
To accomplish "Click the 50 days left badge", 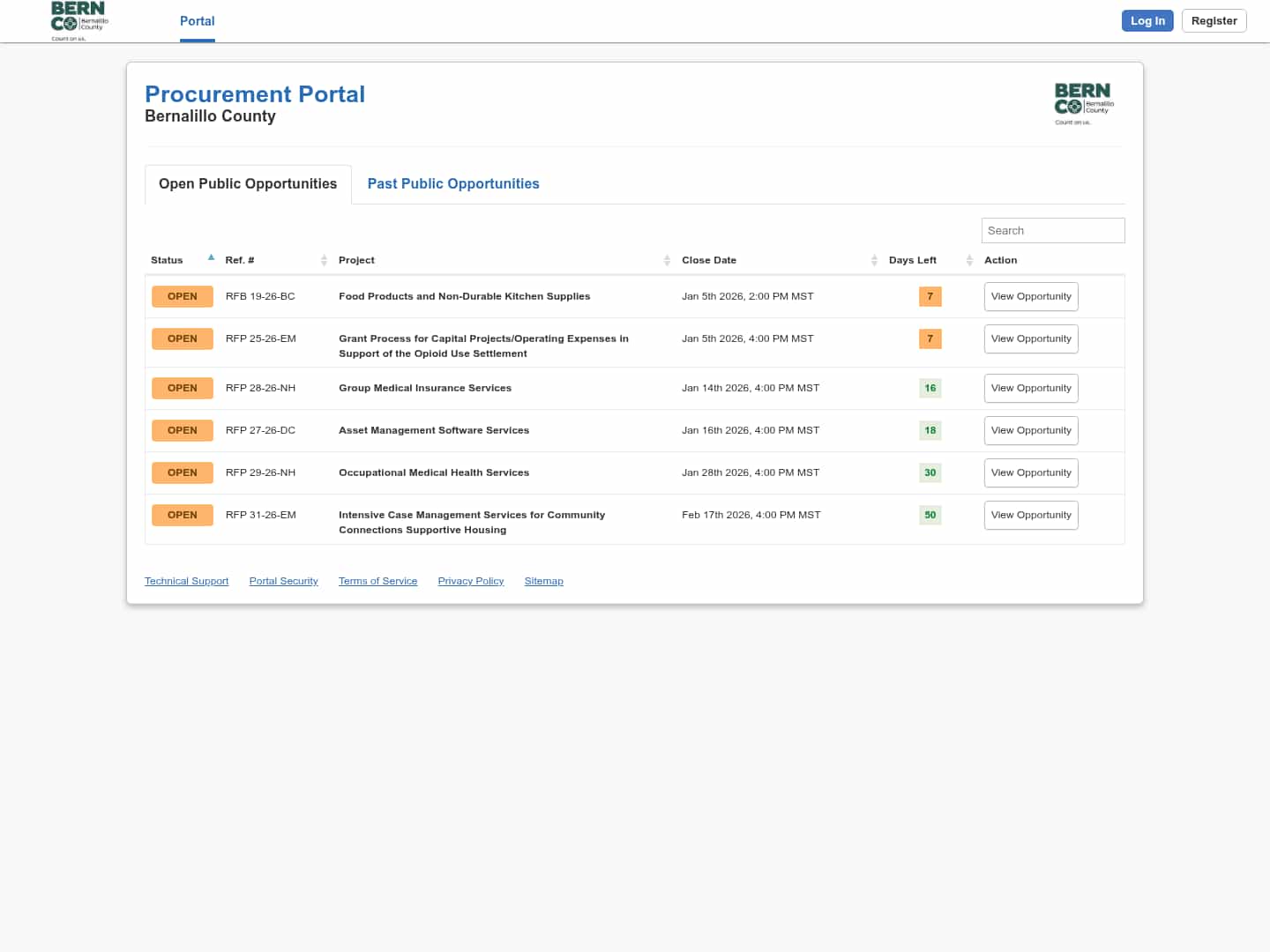I will click(930, 515).
